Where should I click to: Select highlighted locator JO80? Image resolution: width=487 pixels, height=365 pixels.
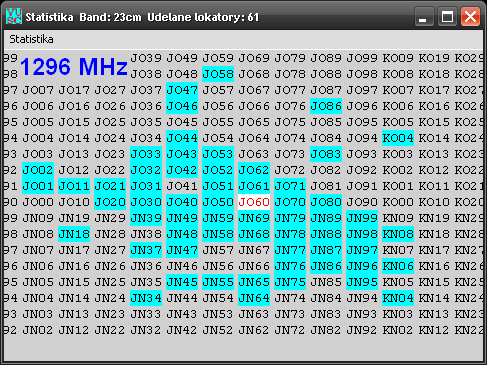[326, 202]
